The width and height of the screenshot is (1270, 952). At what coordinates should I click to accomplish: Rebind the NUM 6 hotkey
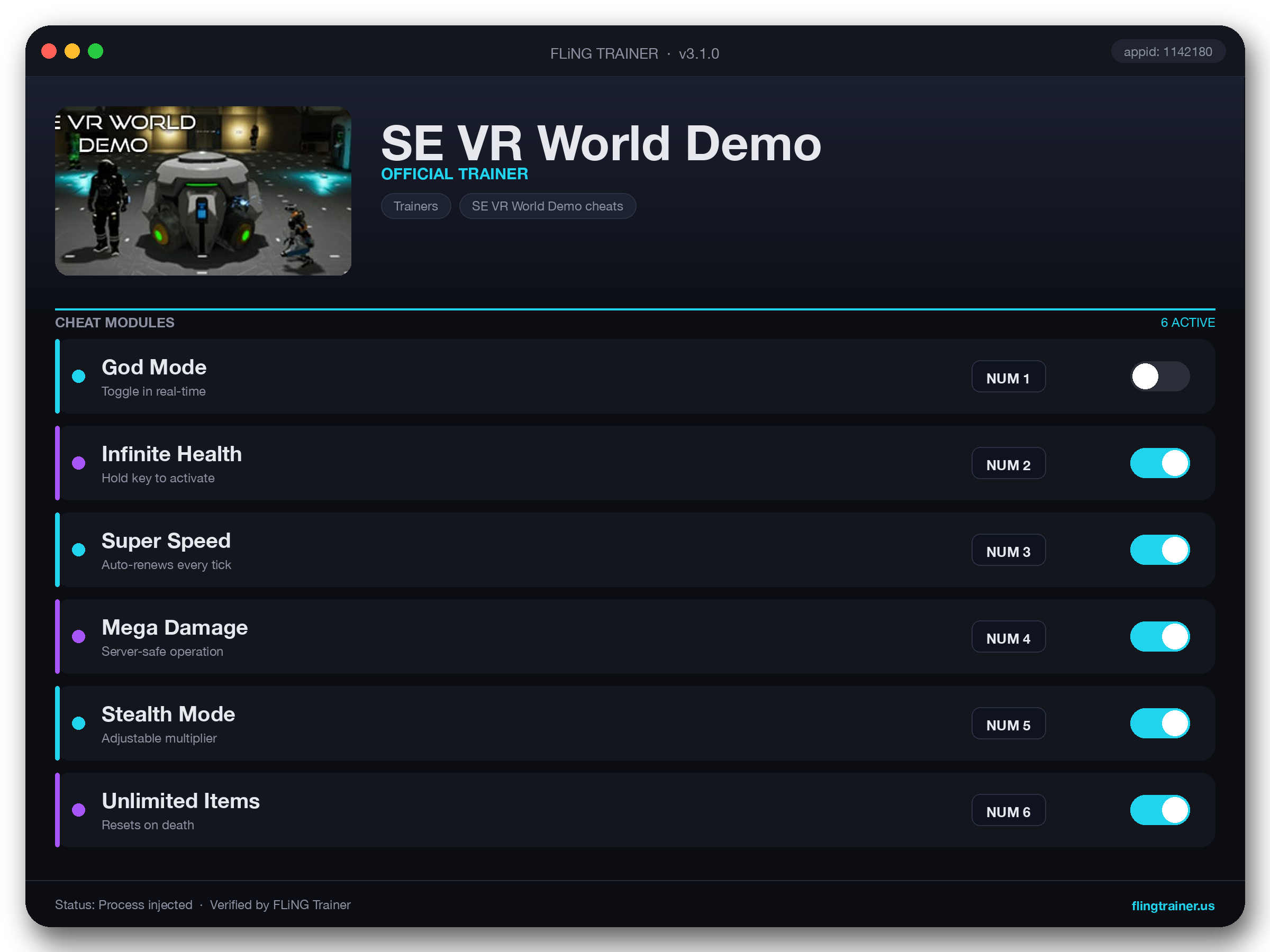click(x=1008, y=810)
